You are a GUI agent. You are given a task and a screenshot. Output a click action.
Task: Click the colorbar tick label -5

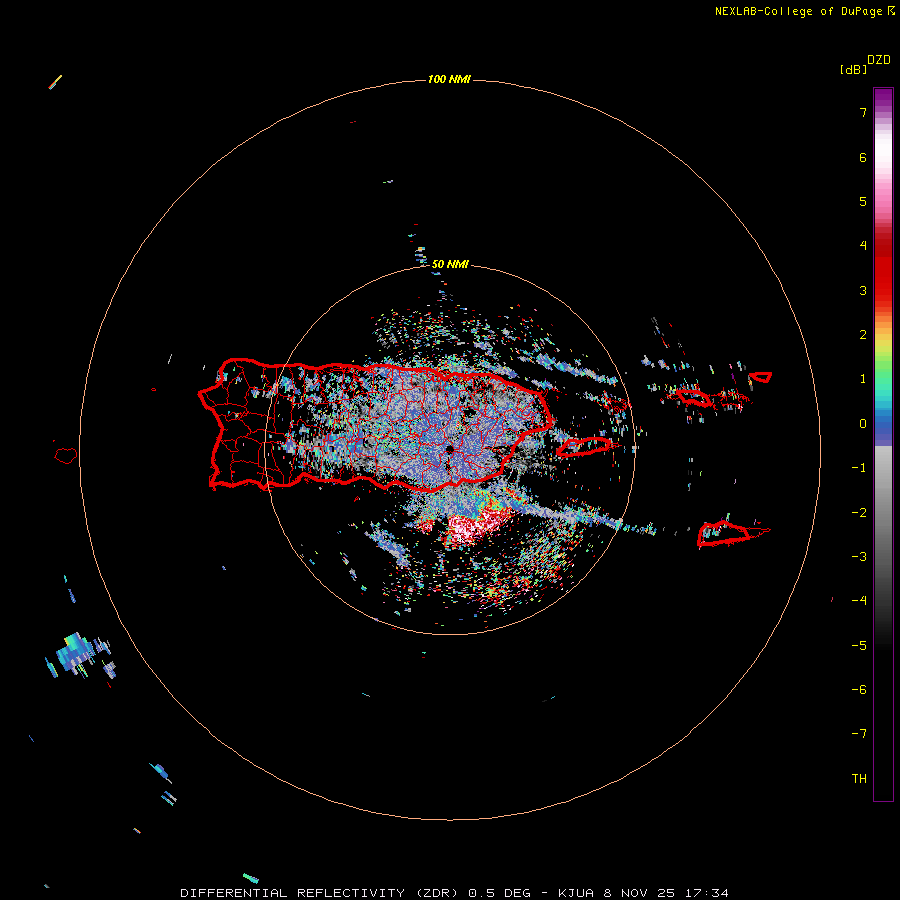[x=859, y=646]
